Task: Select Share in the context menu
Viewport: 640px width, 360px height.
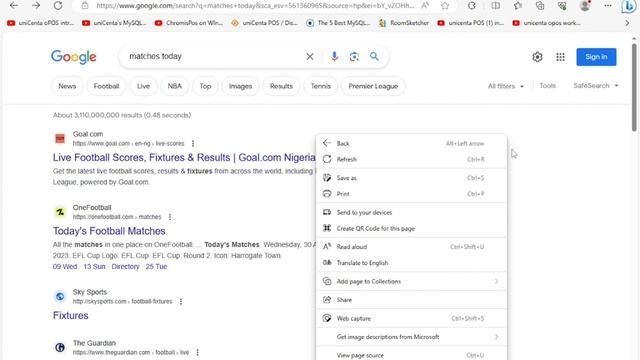Action: (x=411, y=300)
